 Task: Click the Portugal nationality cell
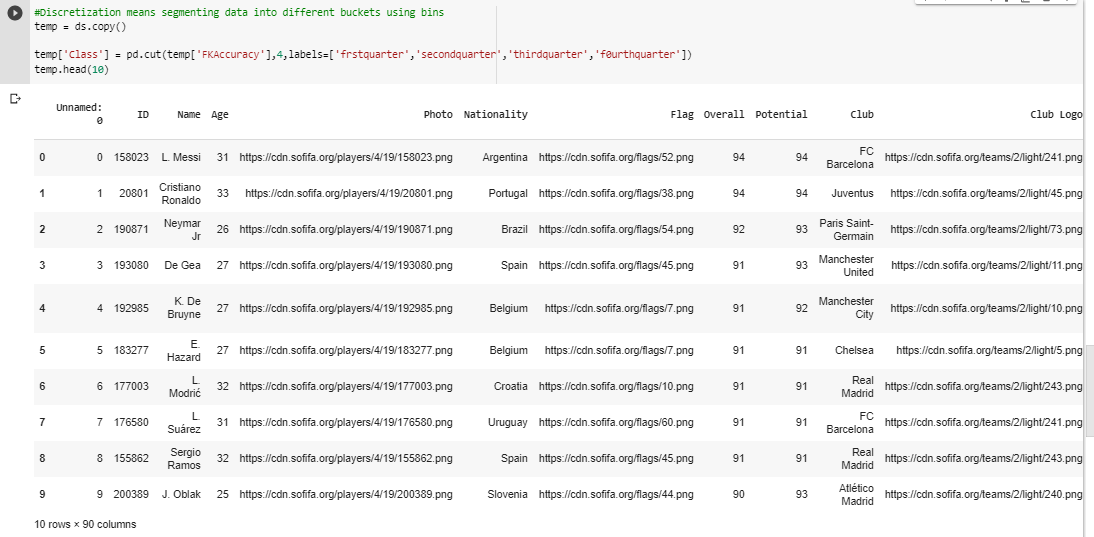click(508, 194)
